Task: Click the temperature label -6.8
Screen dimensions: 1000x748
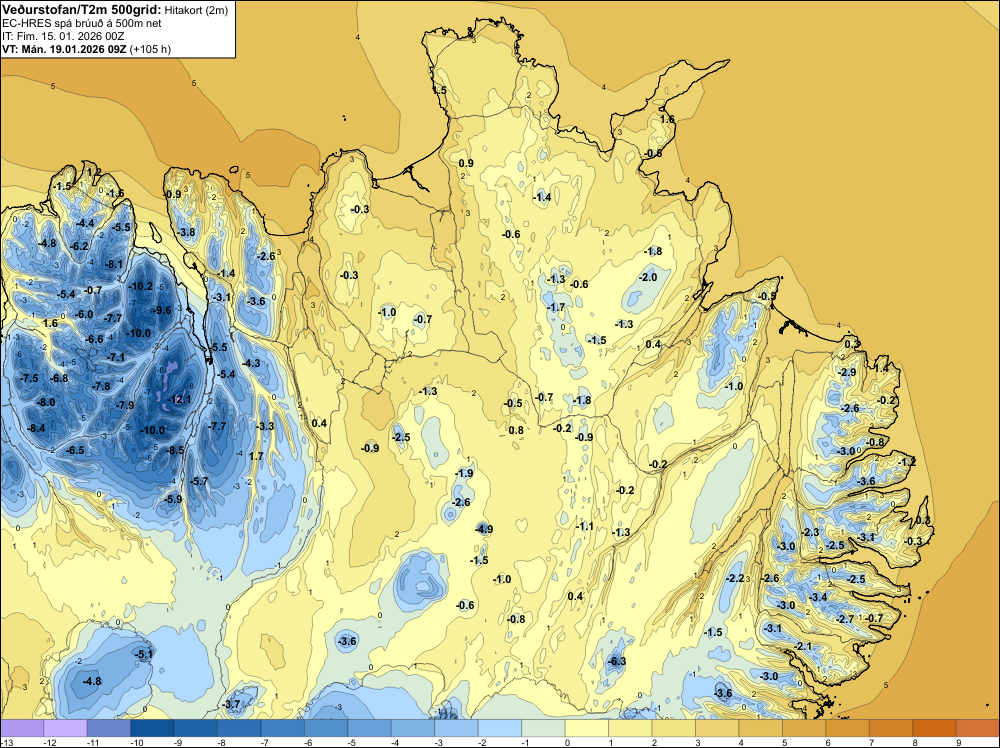Action: click(59, 378)
